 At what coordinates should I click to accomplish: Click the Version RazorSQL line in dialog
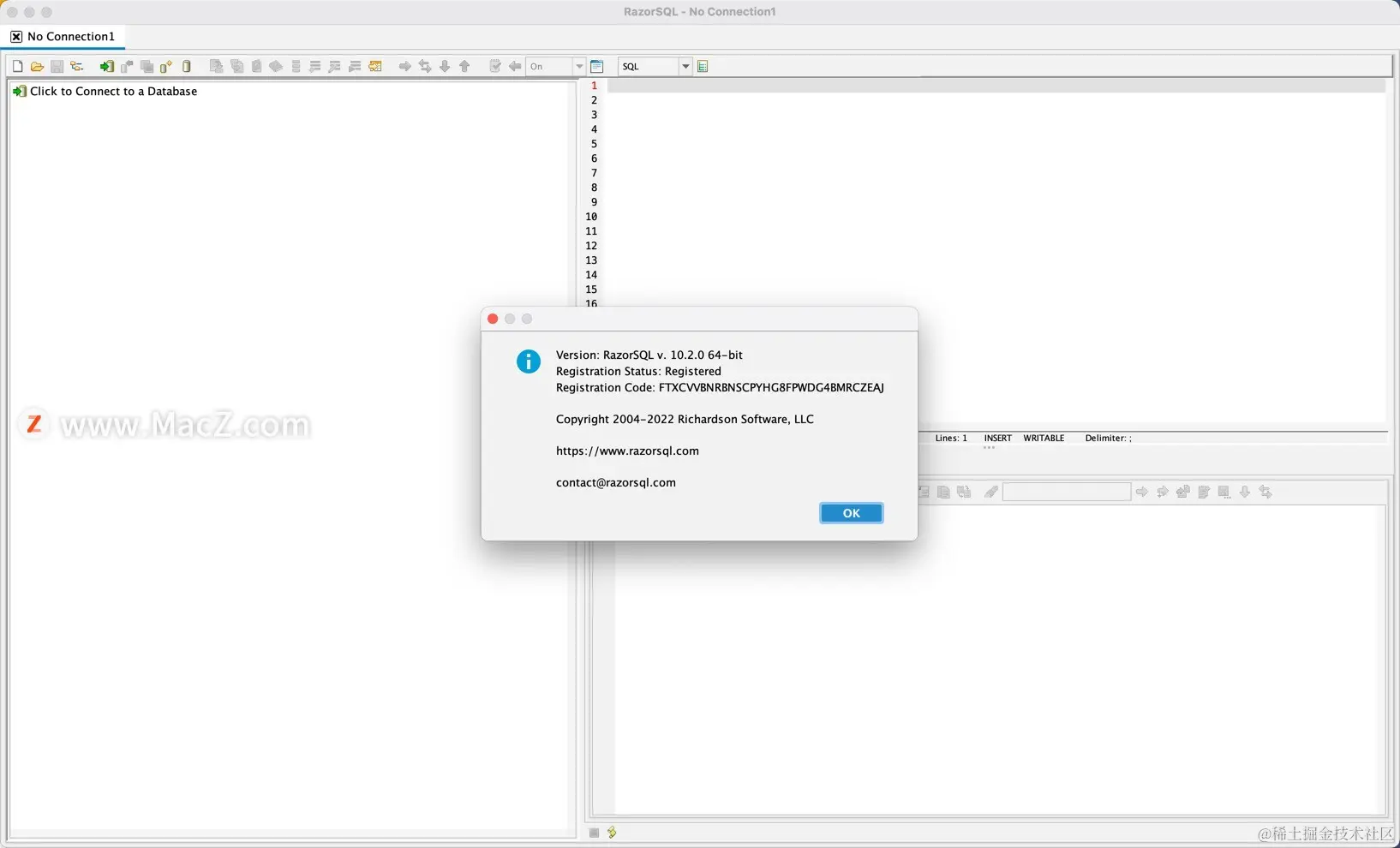[x=649, y=355]
